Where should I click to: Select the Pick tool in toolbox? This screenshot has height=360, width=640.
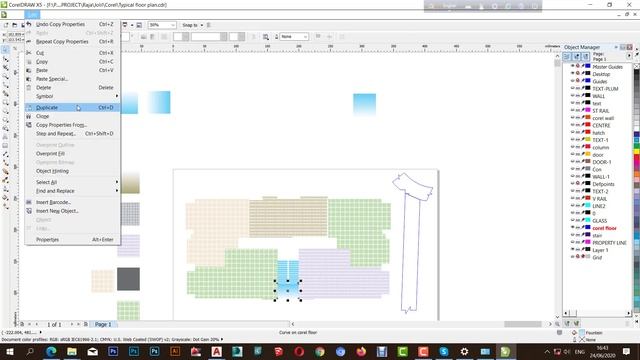[5, 50]
